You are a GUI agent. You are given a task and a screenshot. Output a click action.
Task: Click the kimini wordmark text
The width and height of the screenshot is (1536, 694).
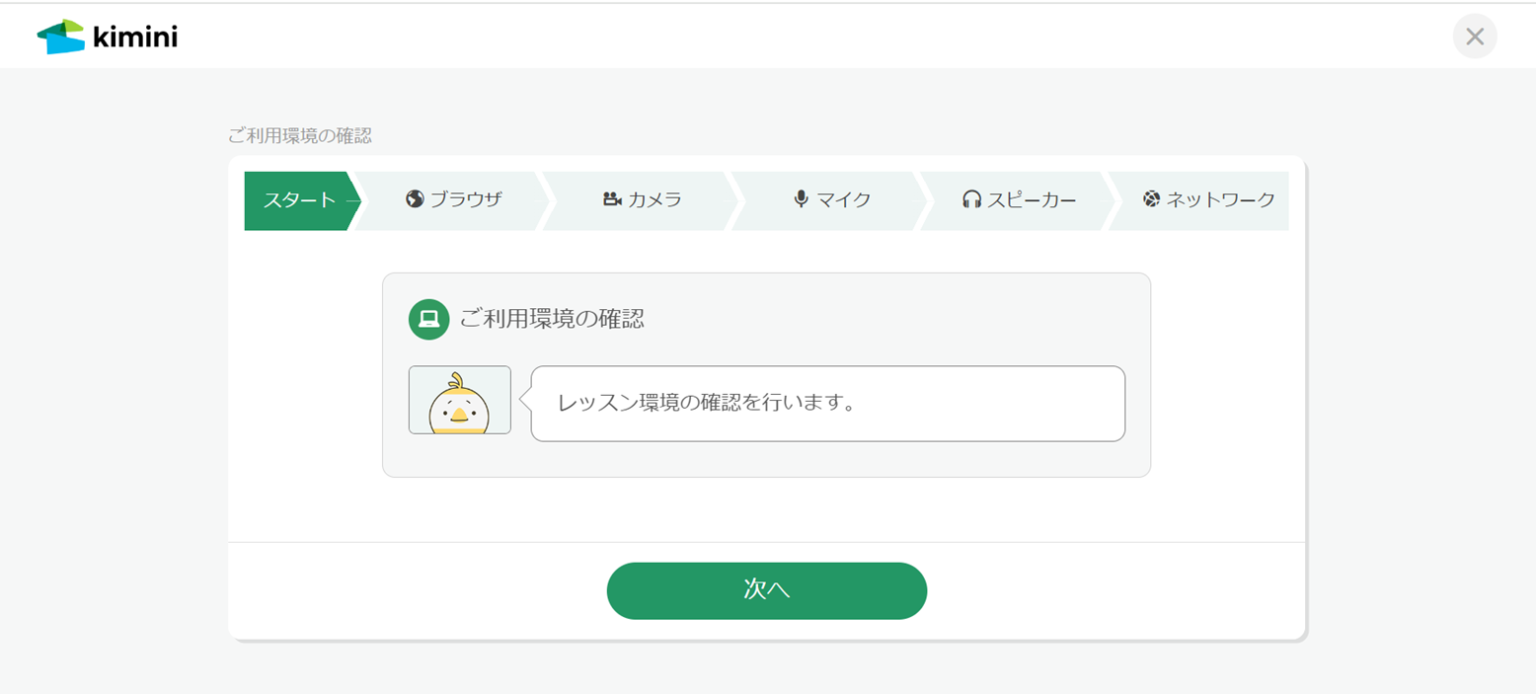pyautogui.click(x=135, y=38)
